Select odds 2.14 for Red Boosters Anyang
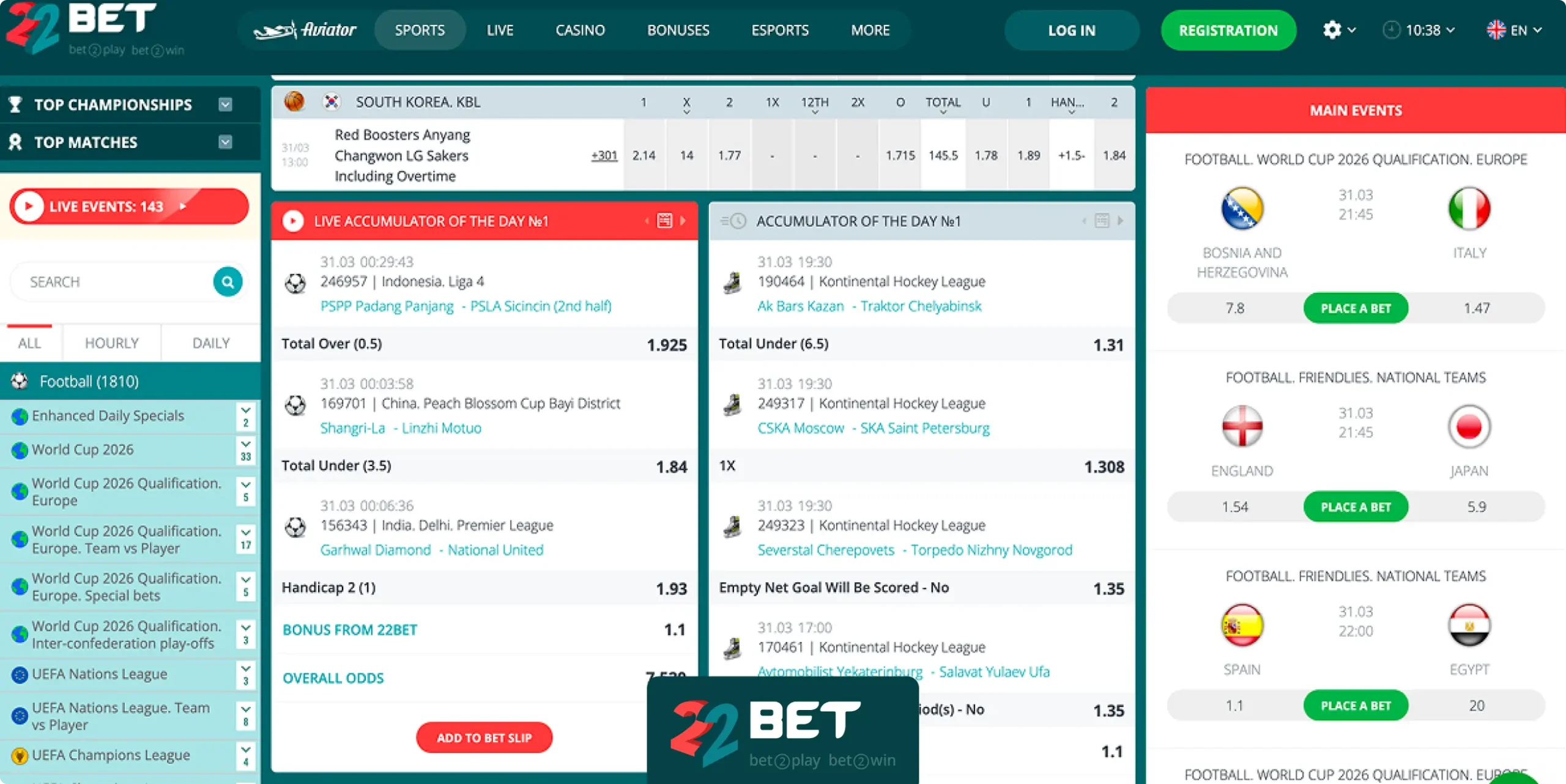 point(644,155)
